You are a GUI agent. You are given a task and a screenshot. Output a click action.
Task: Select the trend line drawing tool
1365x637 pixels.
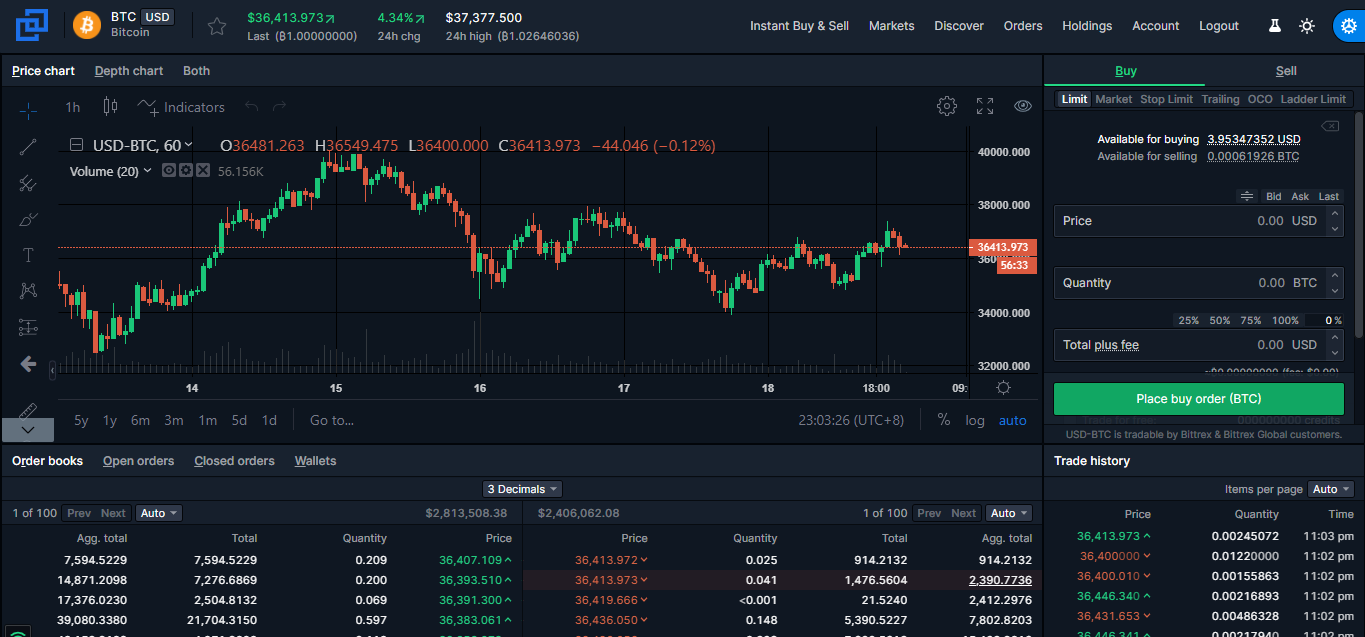tap(28, 147)
